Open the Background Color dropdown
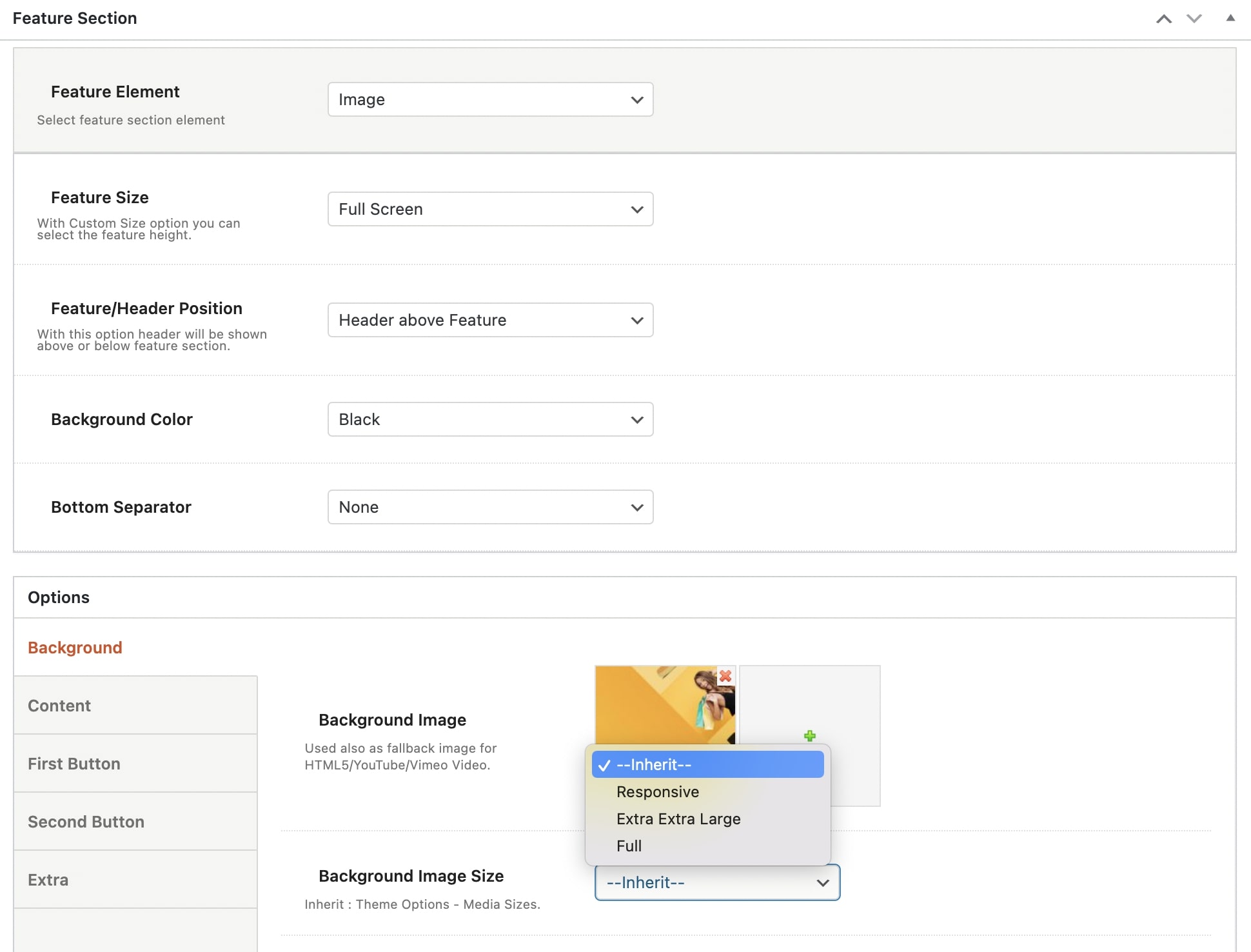This screenshot has height=952, width=1251. 490,419
